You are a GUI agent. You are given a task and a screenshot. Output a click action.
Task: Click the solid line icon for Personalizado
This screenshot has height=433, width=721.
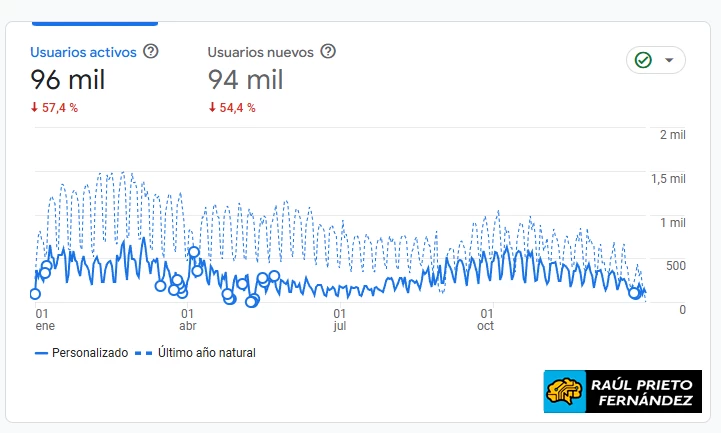click(41, 353)
